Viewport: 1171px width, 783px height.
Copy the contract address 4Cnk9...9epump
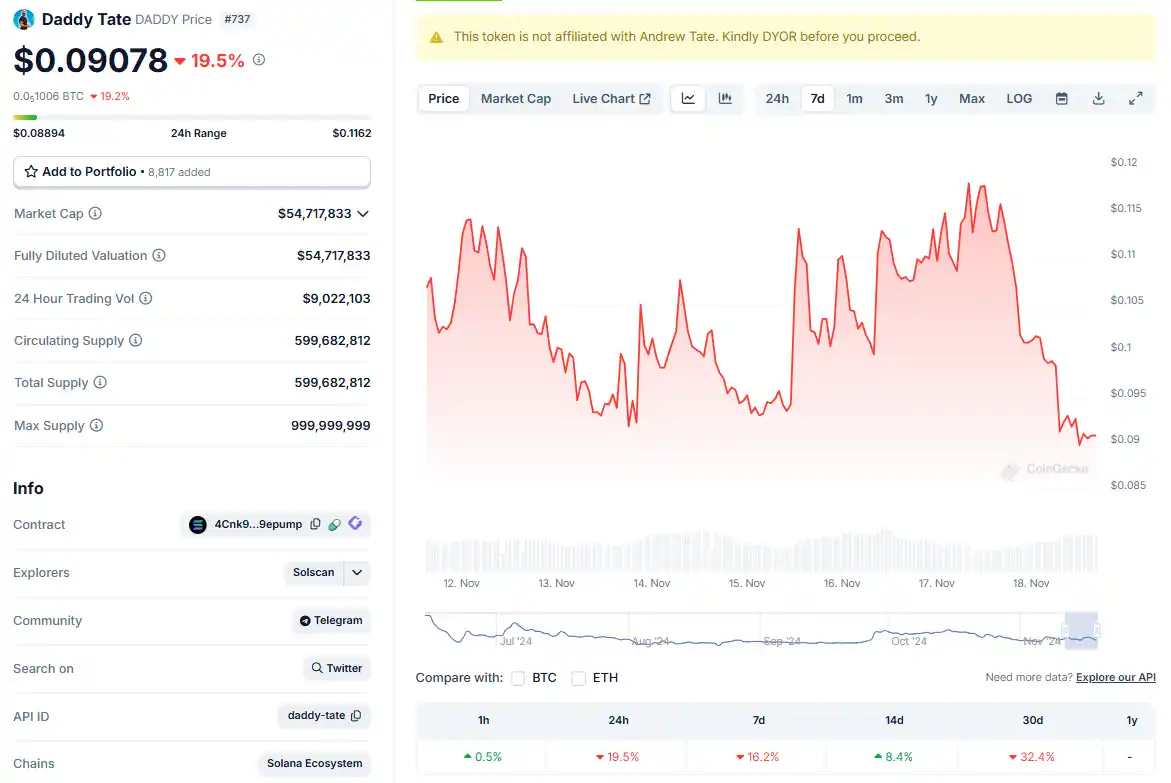point(315,524)
